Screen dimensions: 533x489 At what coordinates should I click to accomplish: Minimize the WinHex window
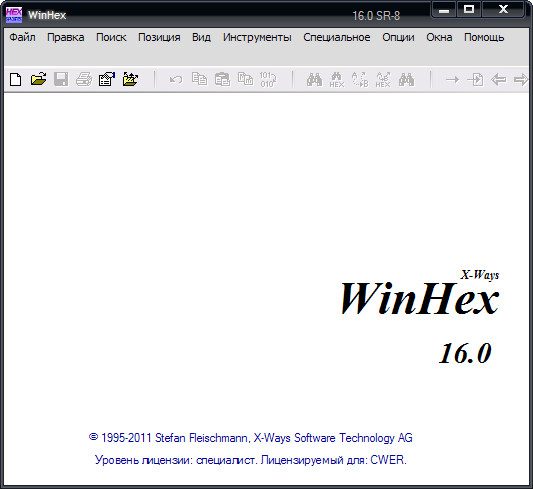[444, 10]
